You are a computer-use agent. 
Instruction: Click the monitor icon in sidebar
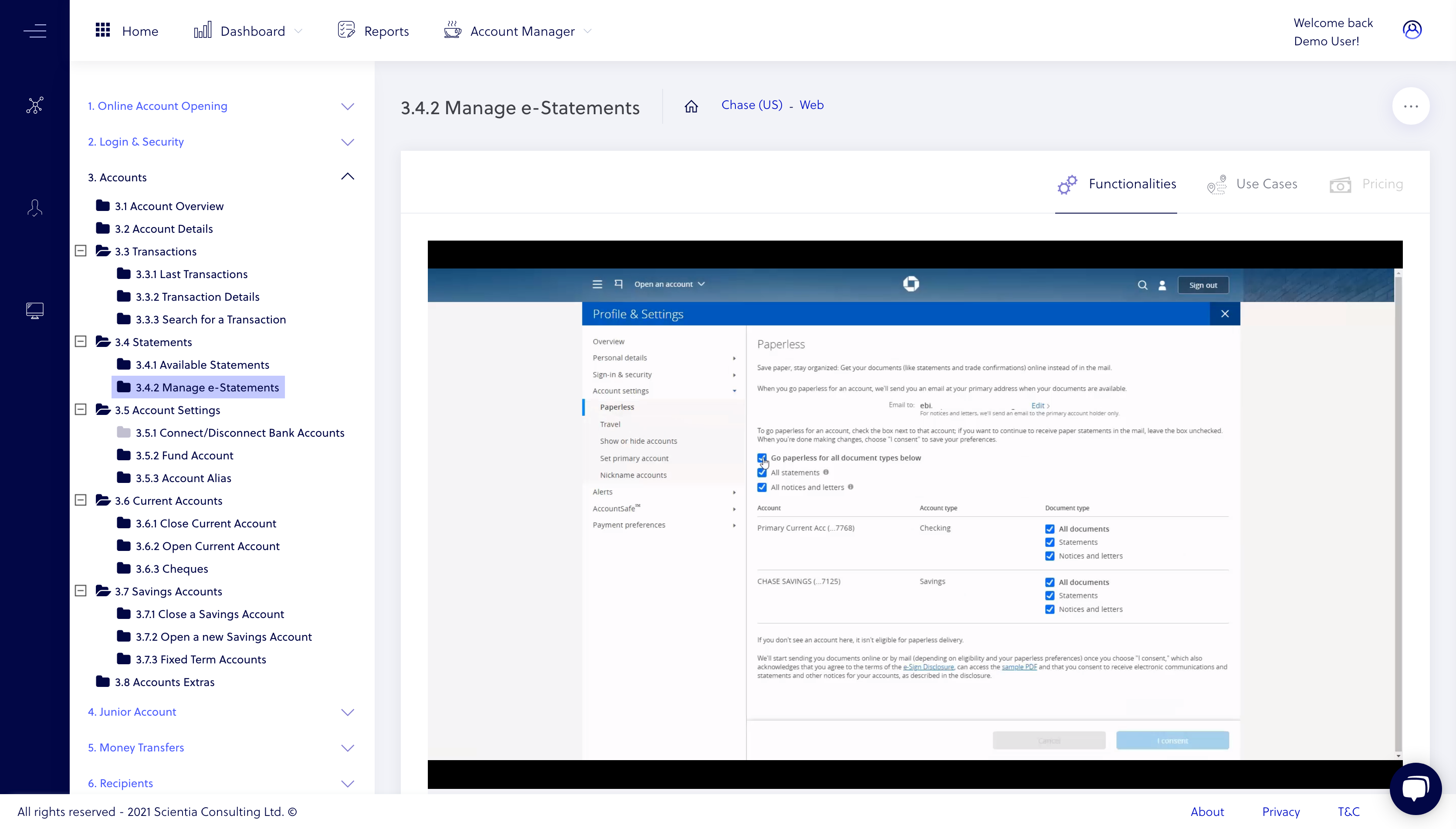click(x=35, y=310)
